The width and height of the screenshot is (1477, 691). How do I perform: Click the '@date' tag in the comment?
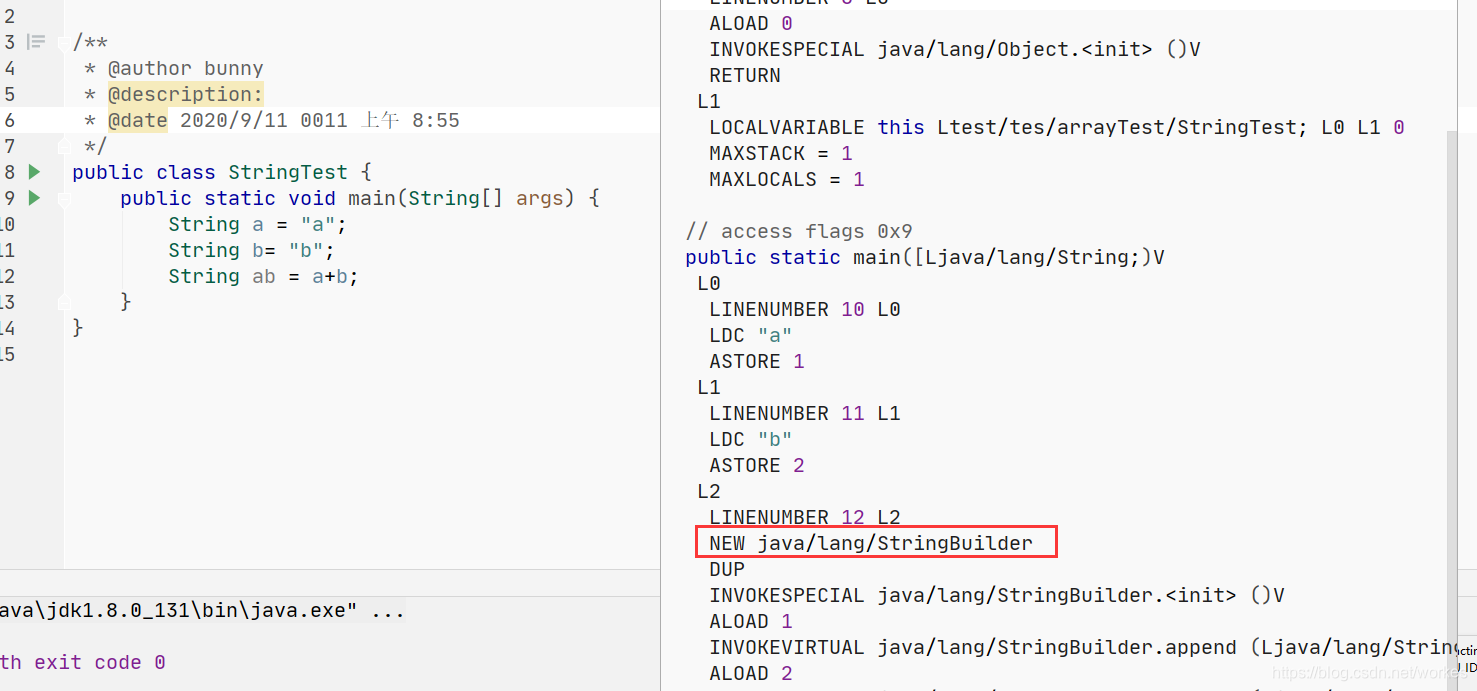click(138, 120)
